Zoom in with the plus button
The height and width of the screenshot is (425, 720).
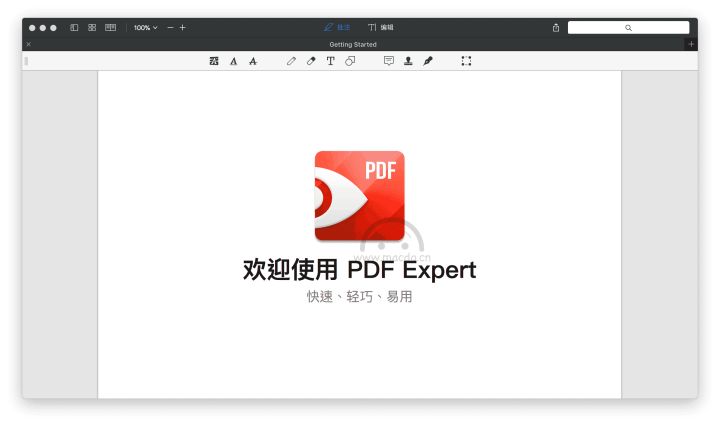182,28
